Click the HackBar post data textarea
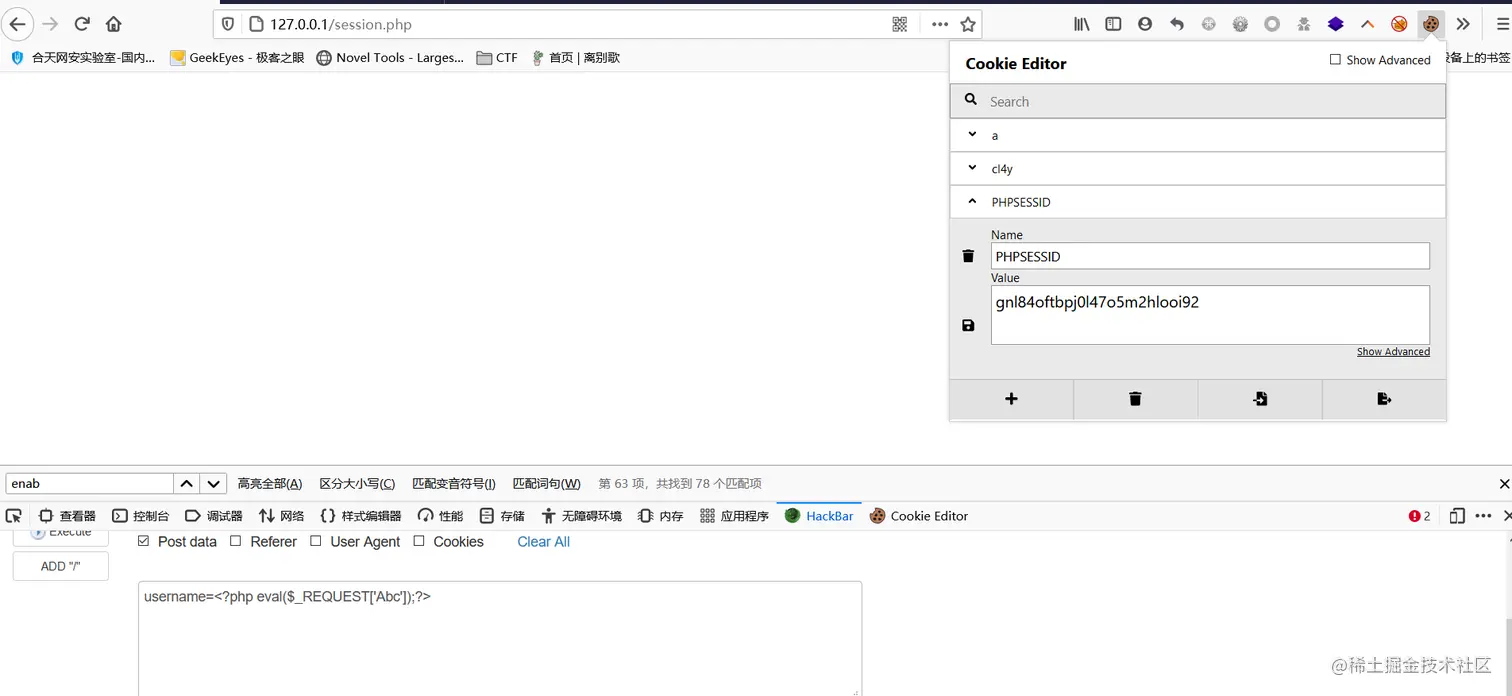 click(500, 638)
